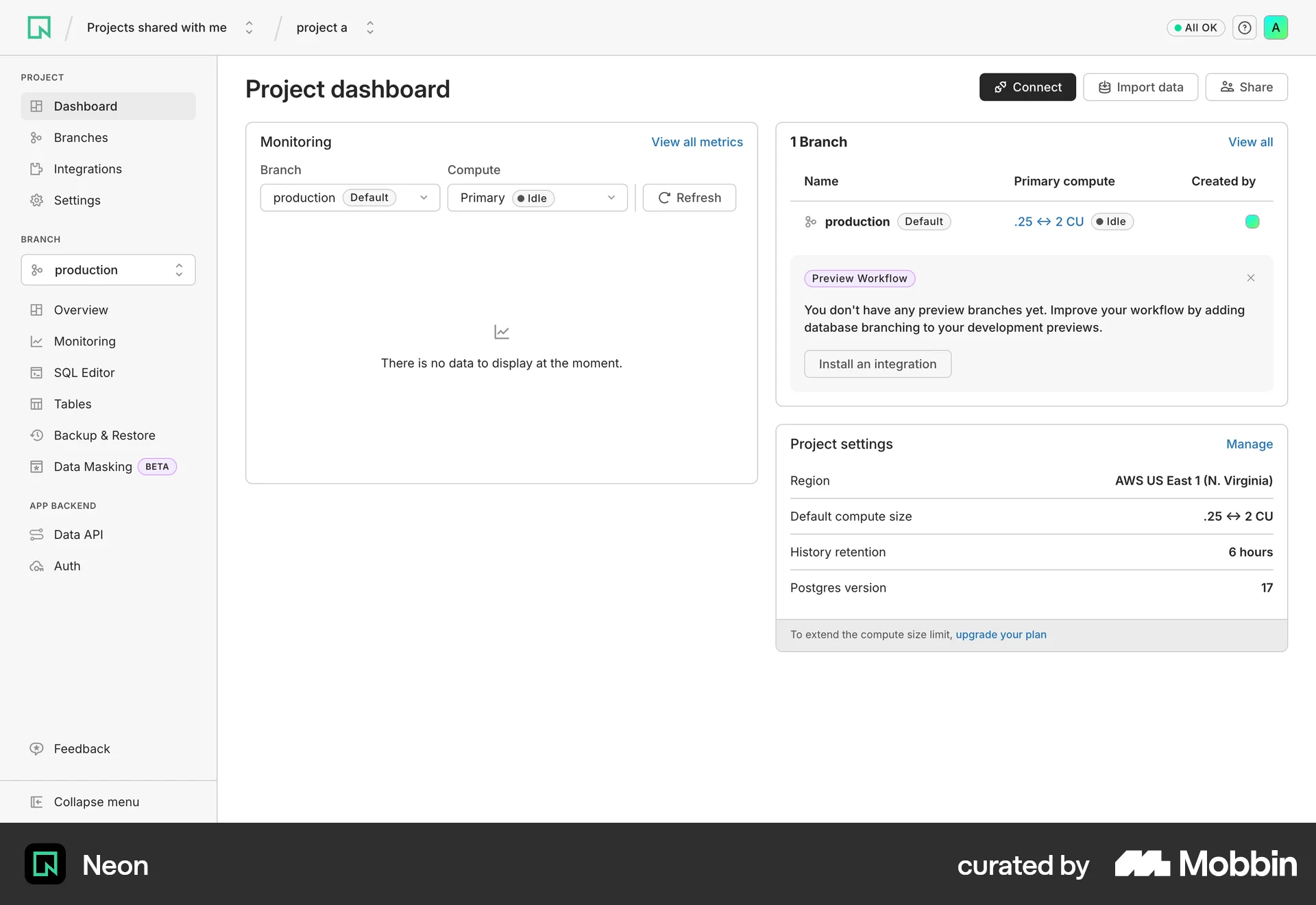Click the Default compute size value
1316x905 pixels.
tap(1238, 516)
